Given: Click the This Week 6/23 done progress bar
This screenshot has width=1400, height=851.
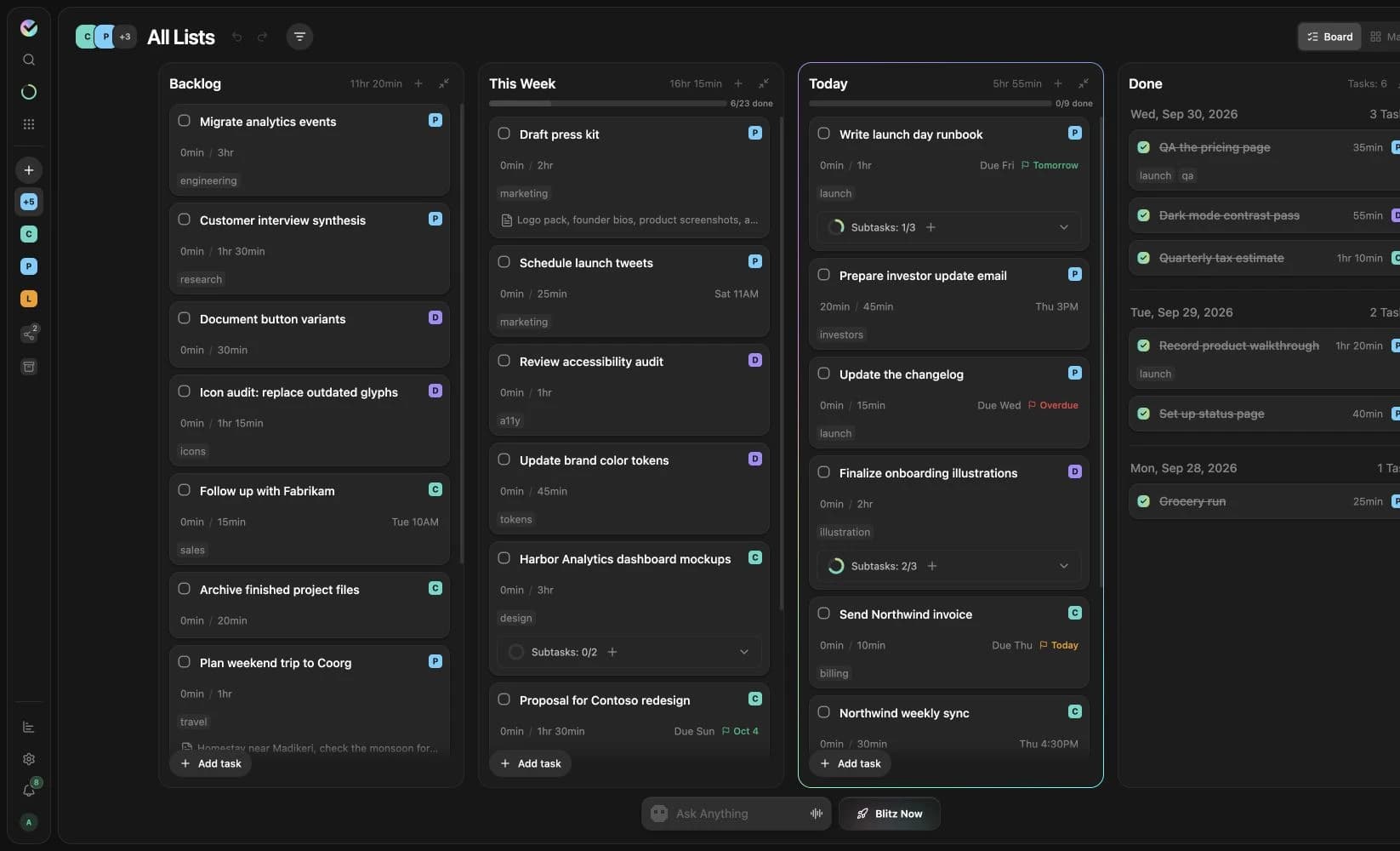Looking at the screenshot, I should click(607, 104).
